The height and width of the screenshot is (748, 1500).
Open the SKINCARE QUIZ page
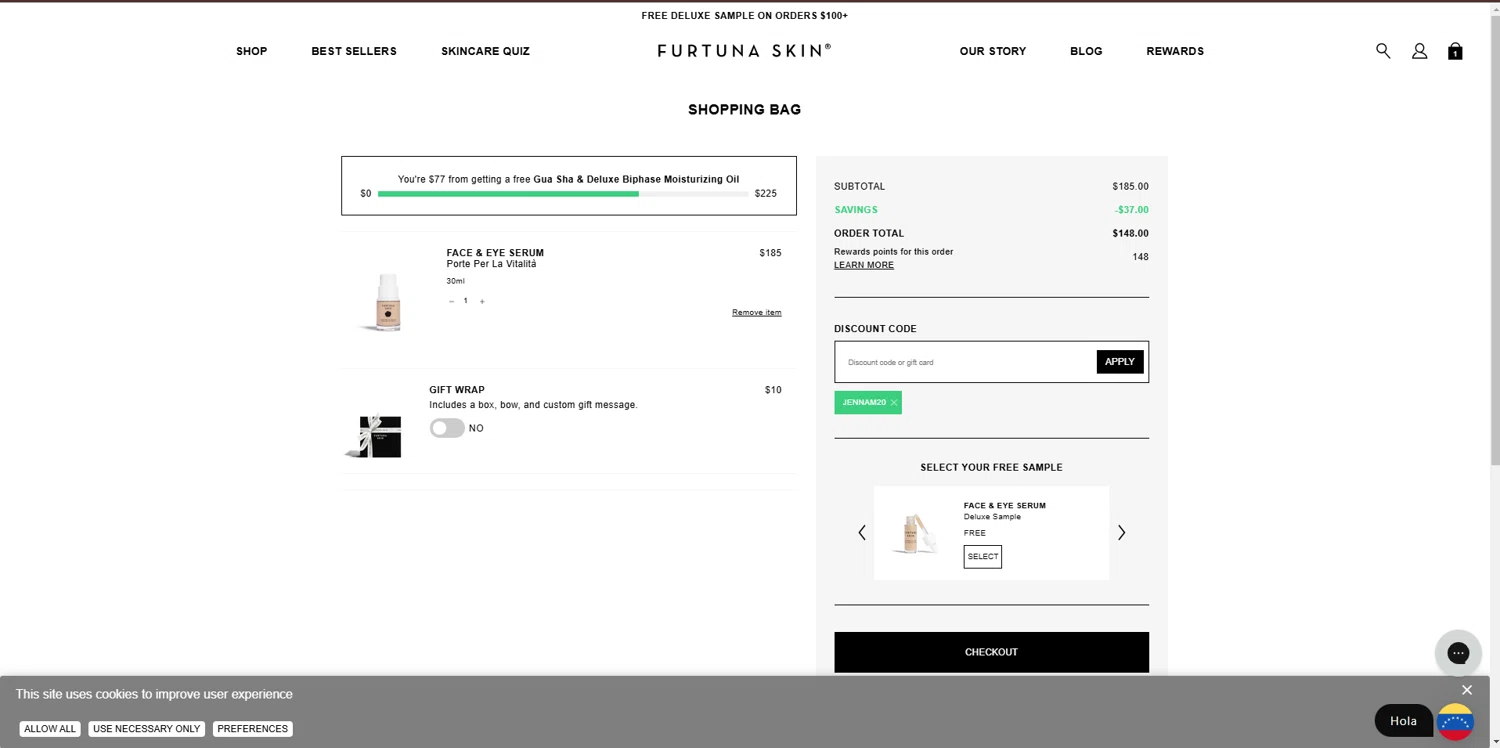pos(486,51)
